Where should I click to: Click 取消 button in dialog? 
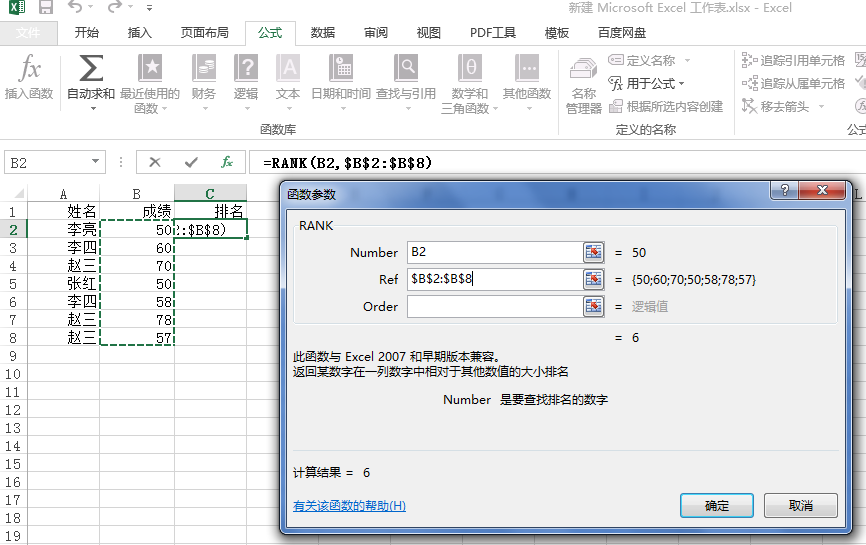pos(801,505)
